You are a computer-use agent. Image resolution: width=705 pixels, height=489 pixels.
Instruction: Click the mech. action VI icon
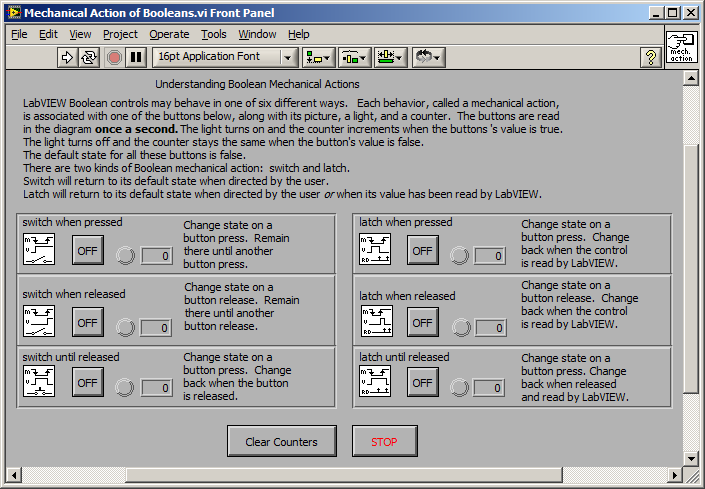click(681, 47)
